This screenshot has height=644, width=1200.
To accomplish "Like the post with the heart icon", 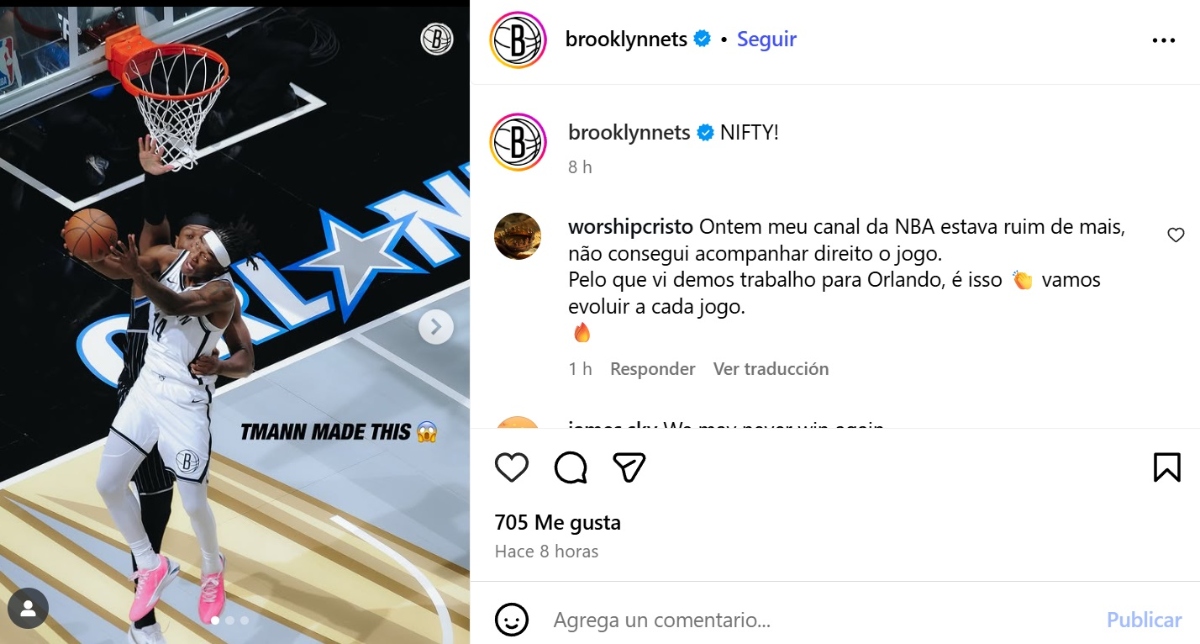I will pyautogui.click(x=512, y=467).
